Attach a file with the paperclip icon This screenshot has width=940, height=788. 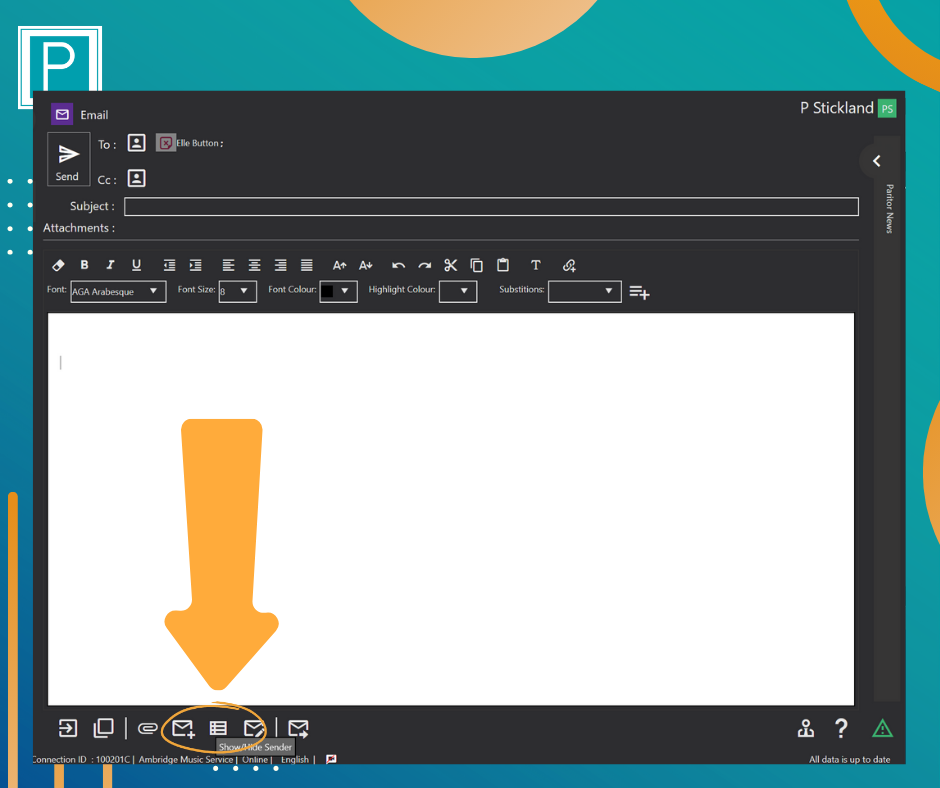(147, 729)
